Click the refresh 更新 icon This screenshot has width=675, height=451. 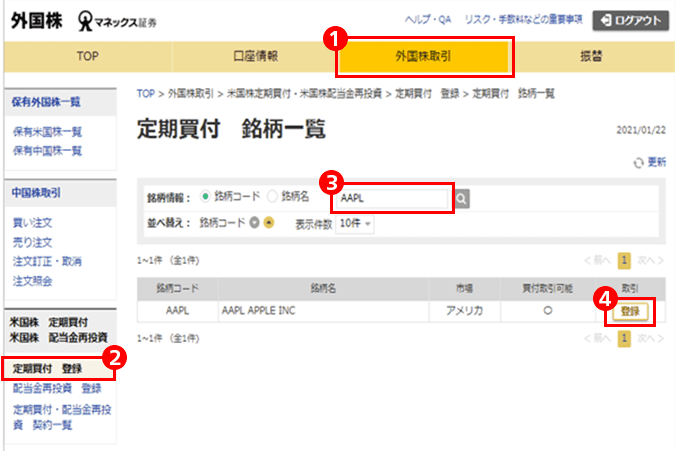pos(638,163)
